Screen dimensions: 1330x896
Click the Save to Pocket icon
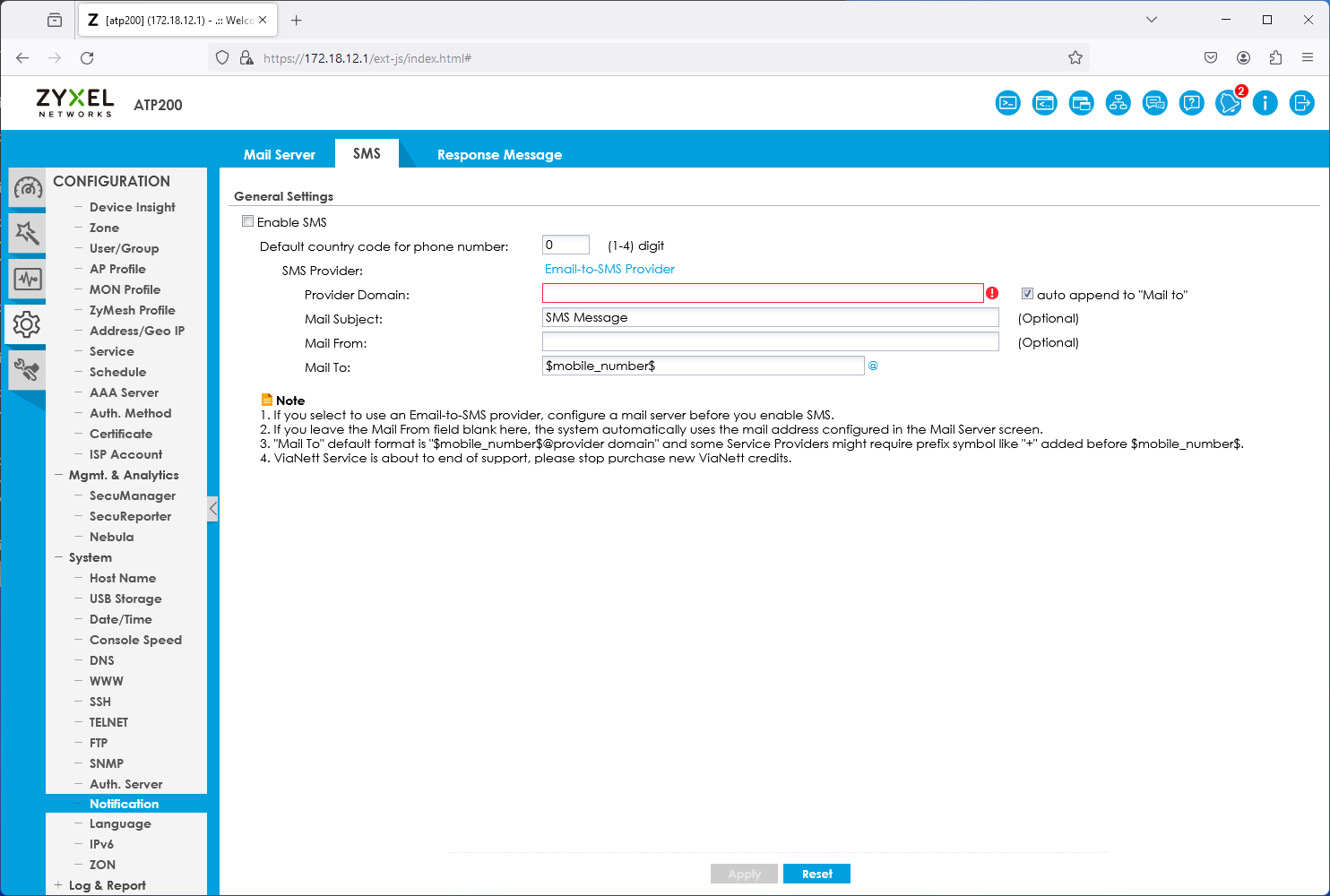(x=1211, y=58)
